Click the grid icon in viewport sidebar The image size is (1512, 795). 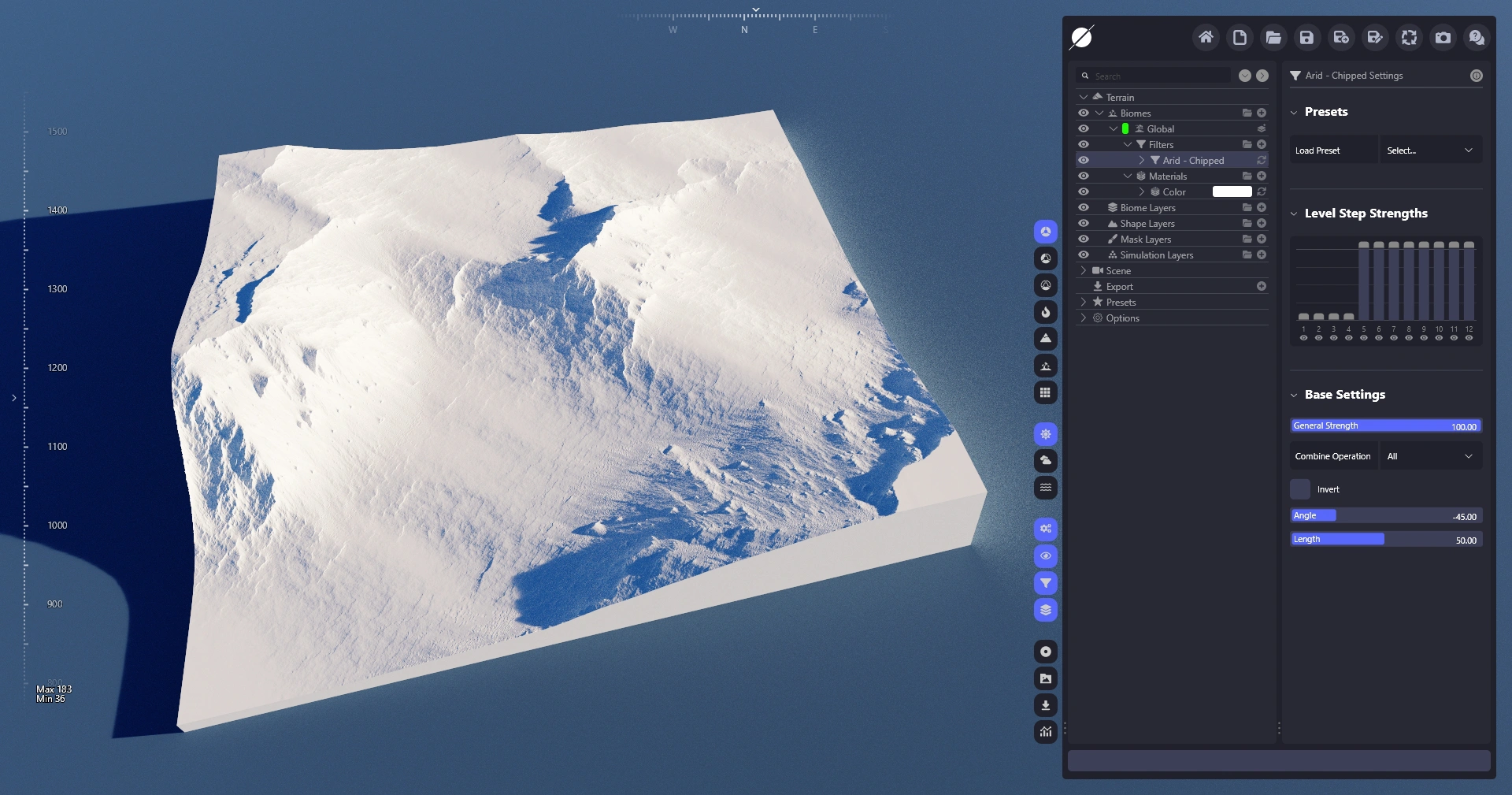(x=1045, y=392)
